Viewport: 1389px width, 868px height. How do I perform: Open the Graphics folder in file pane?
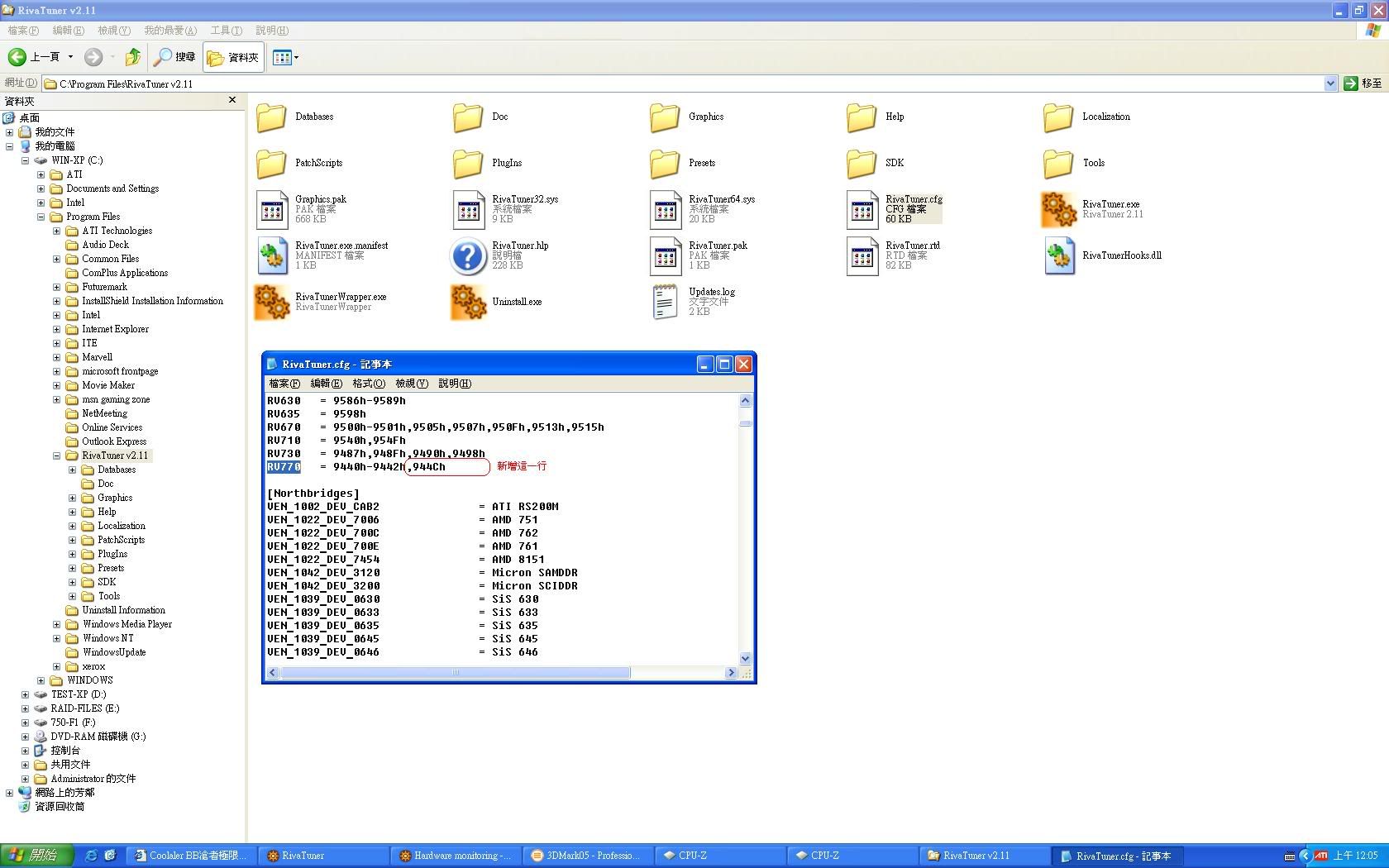coord(665,117)
